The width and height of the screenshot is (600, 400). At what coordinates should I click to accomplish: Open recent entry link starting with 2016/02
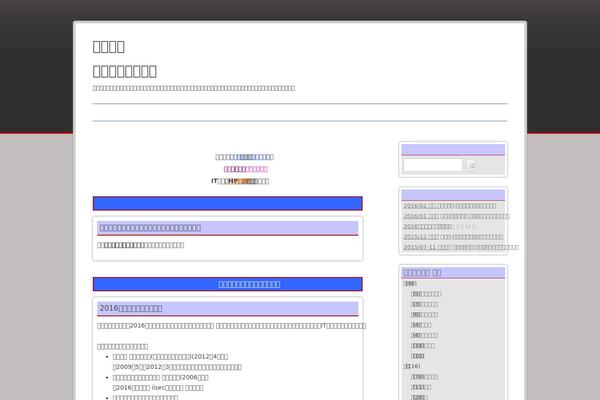coord(450,206)
